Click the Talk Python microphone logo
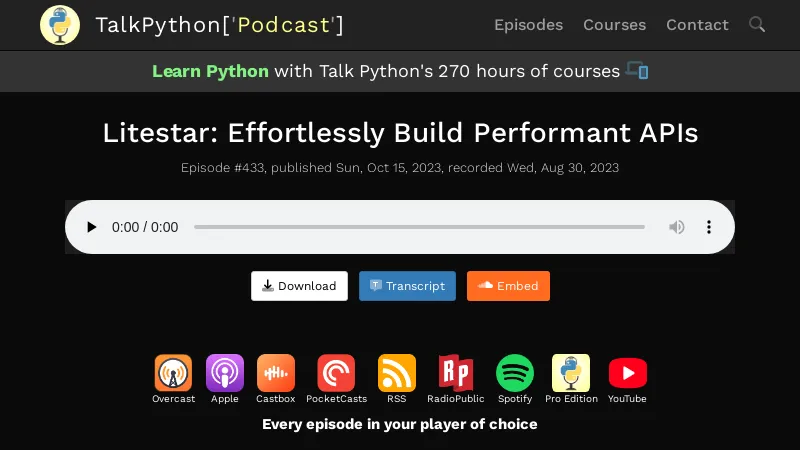This screenshot has width=800, height=450. [x=60, y=25]
